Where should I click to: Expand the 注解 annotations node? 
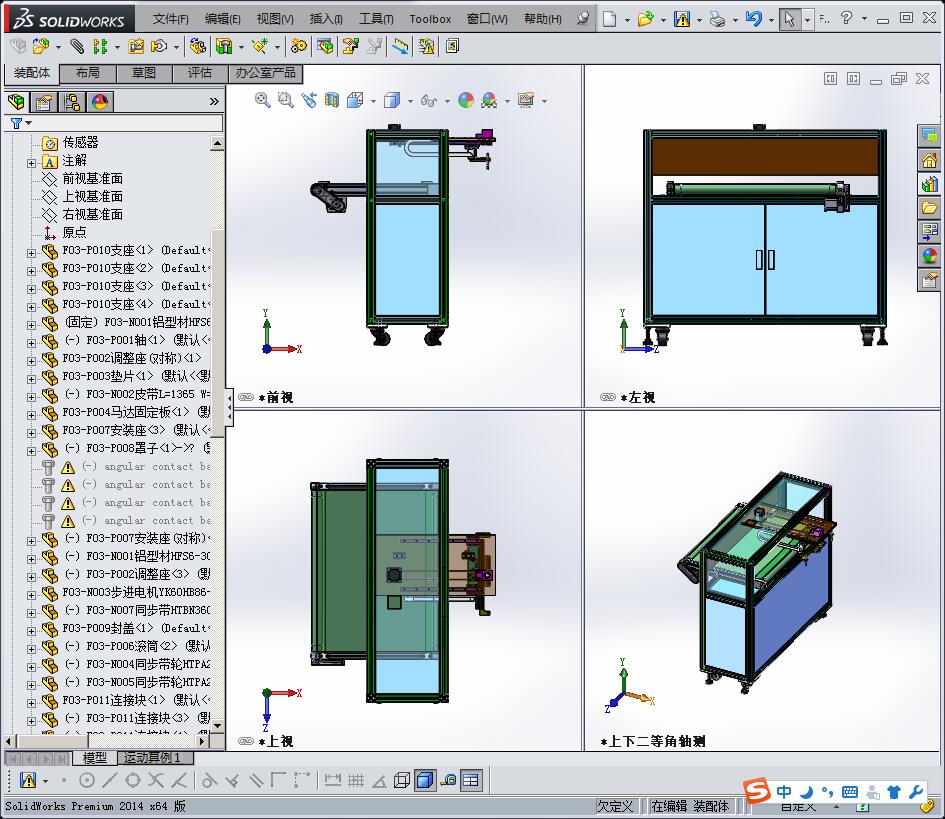click(31, 163)
